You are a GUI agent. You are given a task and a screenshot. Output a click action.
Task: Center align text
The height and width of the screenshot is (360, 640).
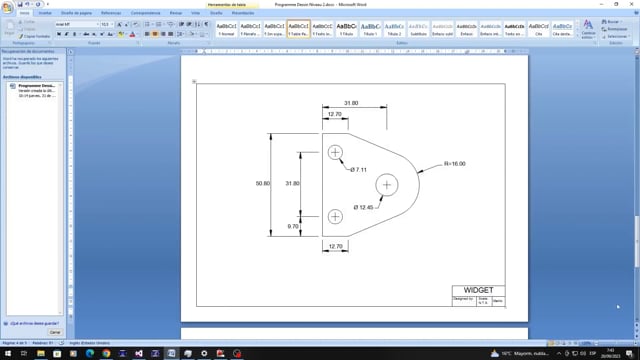pyautogui.click(x=155, y=34)
